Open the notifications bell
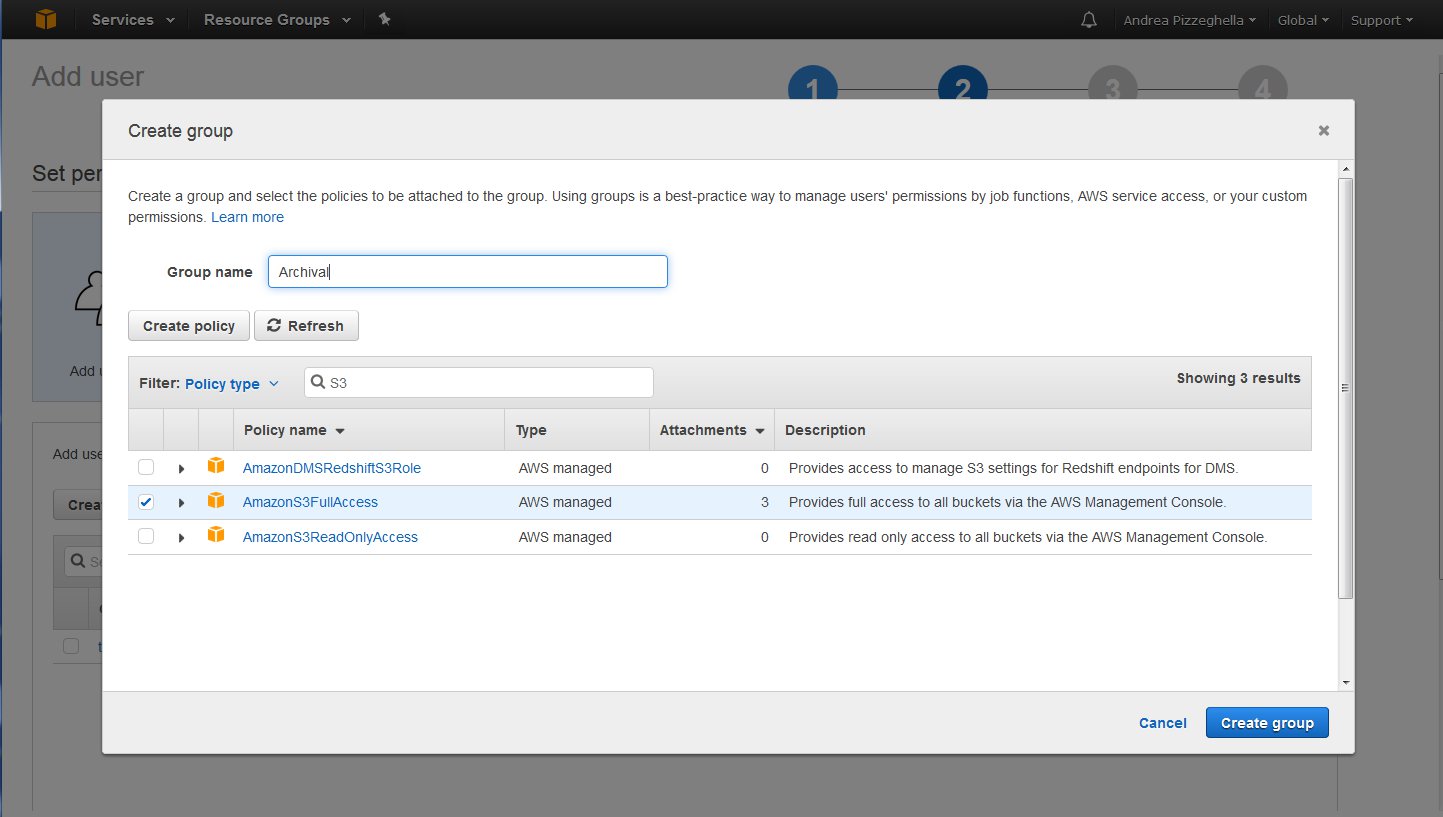The image size is (1443, 817). pyautogui.click(x=1089, y=20)
